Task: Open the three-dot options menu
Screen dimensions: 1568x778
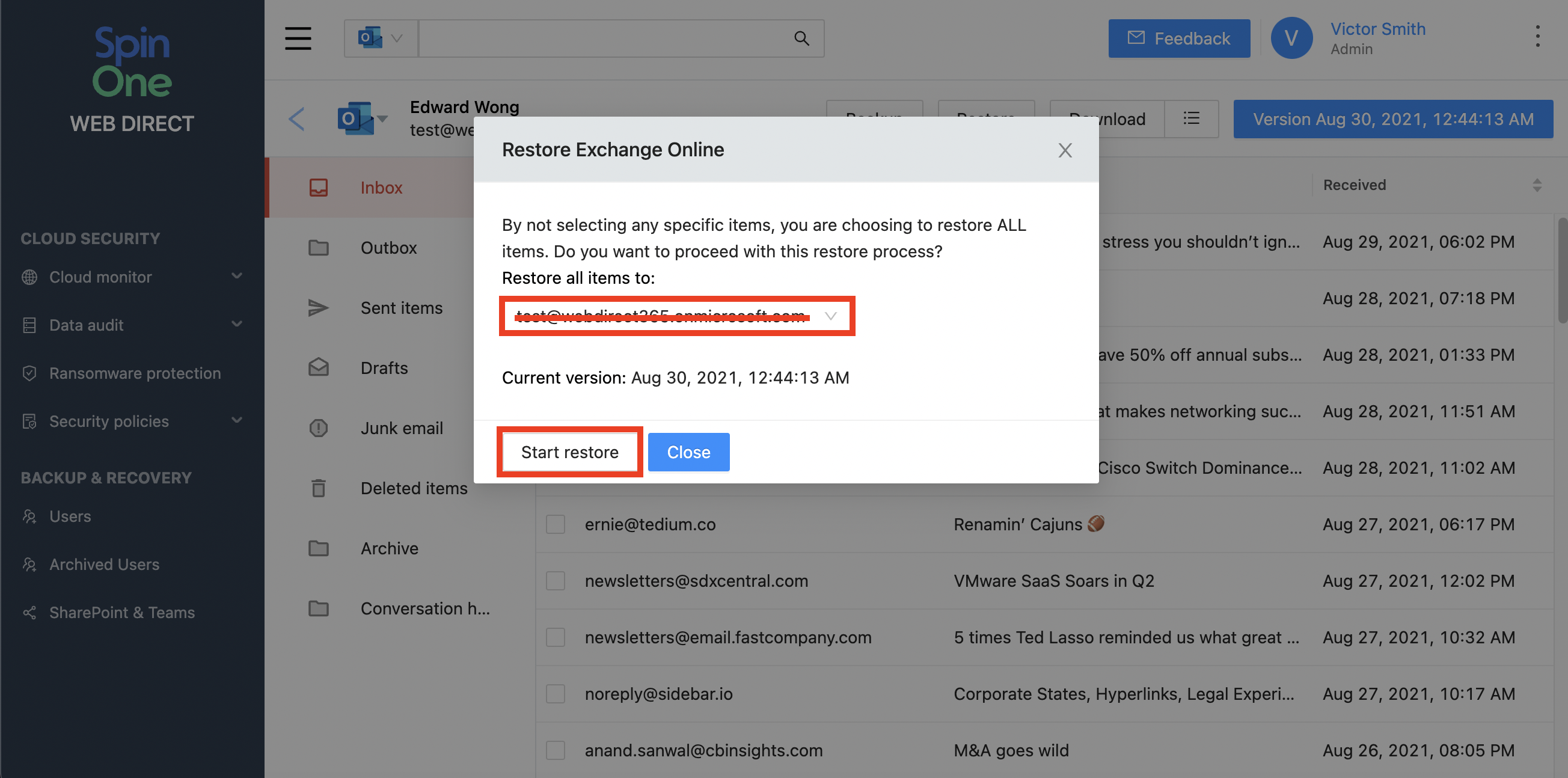Action: click(1537, 37)
